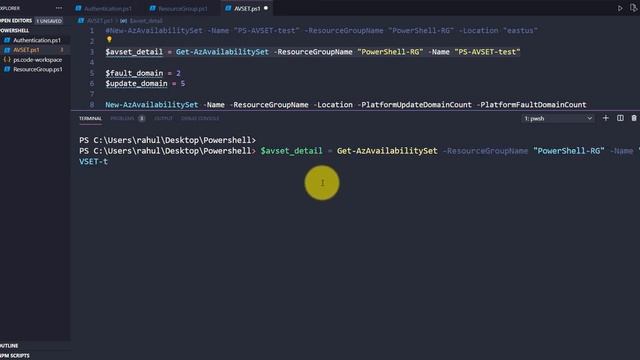
Task: Expand the OUTLINE section
Action: (9, 346)
